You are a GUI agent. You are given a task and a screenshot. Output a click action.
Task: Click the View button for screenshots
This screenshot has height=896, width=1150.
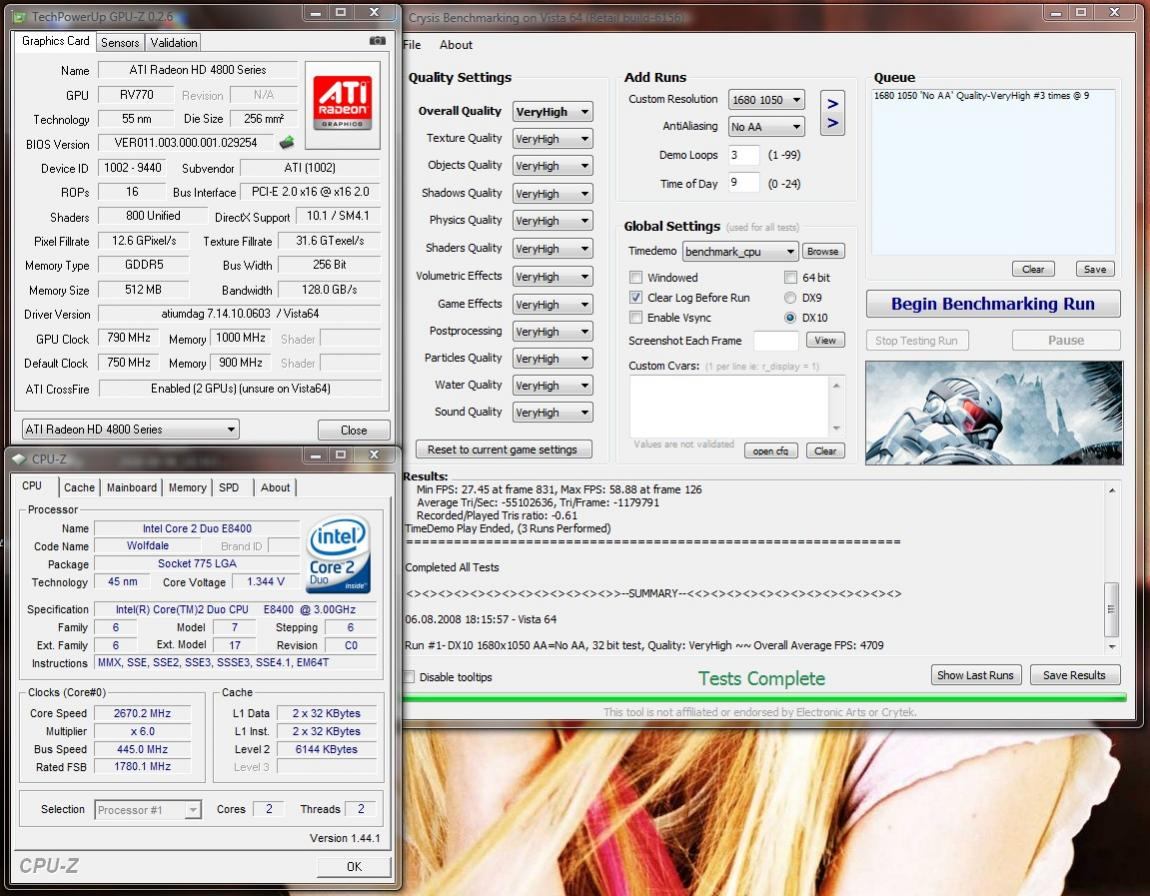(825, 340)
